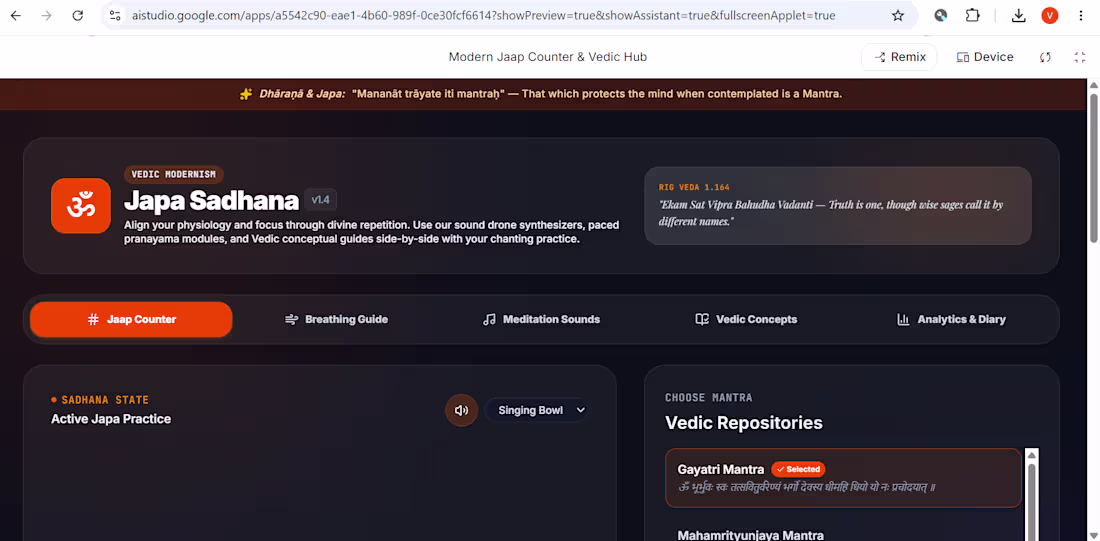The width and height of the screenshot is (1100, 541).
Task: Click the sparkle icon in top banner
Action: [246, 94]
